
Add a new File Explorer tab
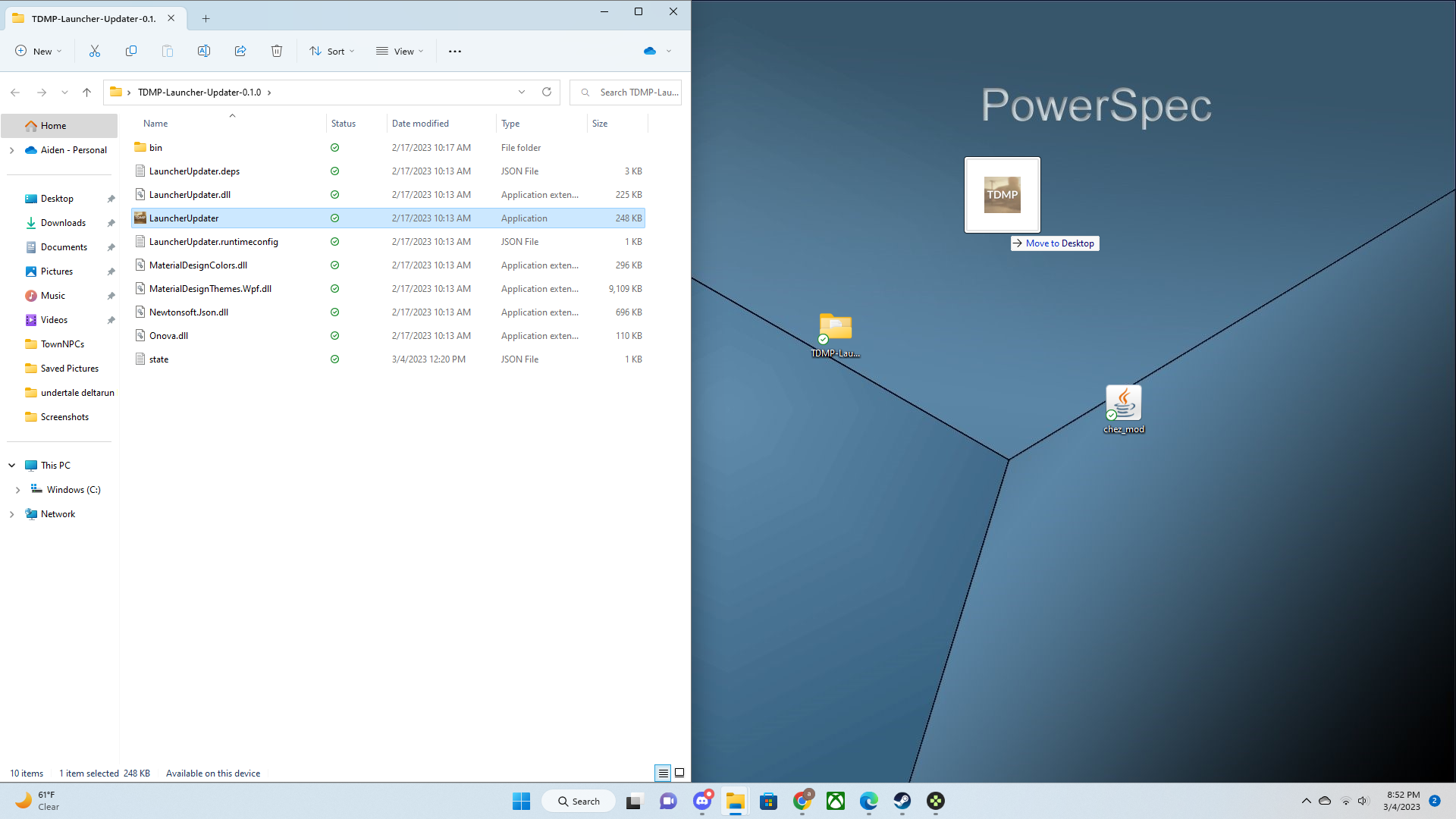click(x=206, y=18)
